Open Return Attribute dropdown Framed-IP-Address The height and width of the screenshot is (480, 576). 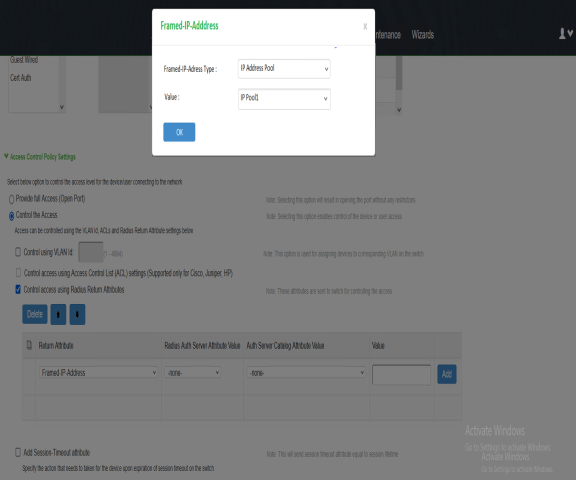(x=98, y=372)
